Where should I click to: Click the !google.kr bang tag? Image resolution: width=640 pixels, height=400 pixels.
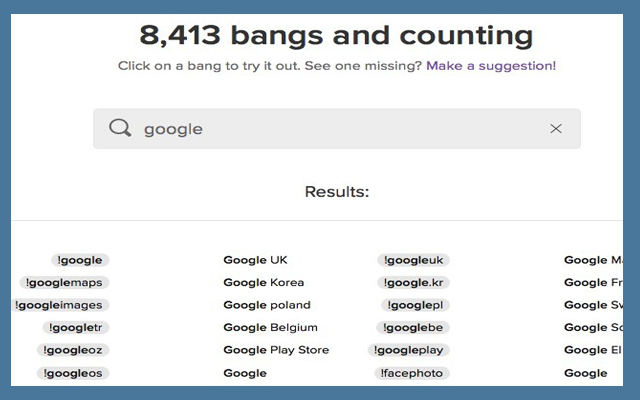point(413,282)
